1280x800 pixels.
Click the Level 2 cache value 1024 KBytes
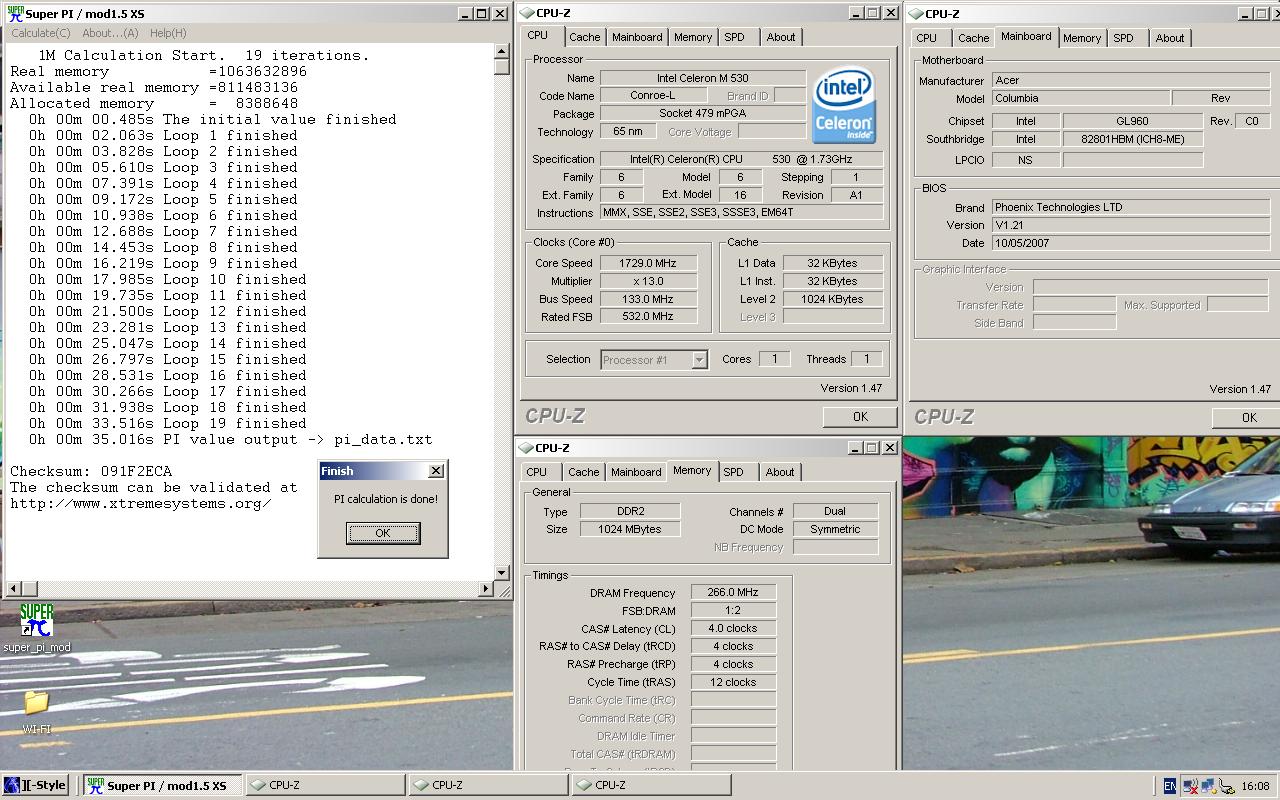tap(833, 299)
